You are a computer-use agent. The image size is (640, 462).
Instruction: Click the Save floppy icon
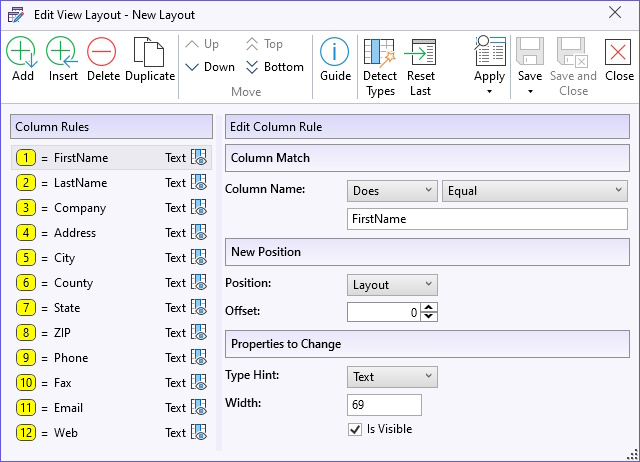click(x=530, y=51)
